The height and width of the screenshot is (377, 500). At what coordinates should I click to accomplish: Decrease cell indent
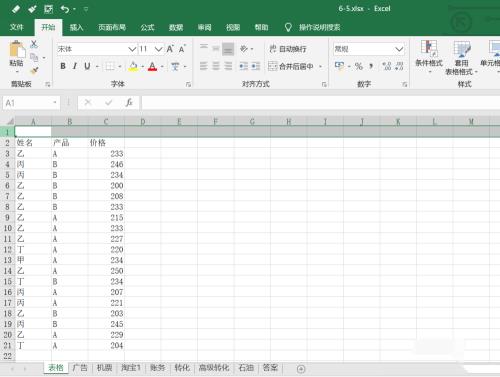click(244, 66)
